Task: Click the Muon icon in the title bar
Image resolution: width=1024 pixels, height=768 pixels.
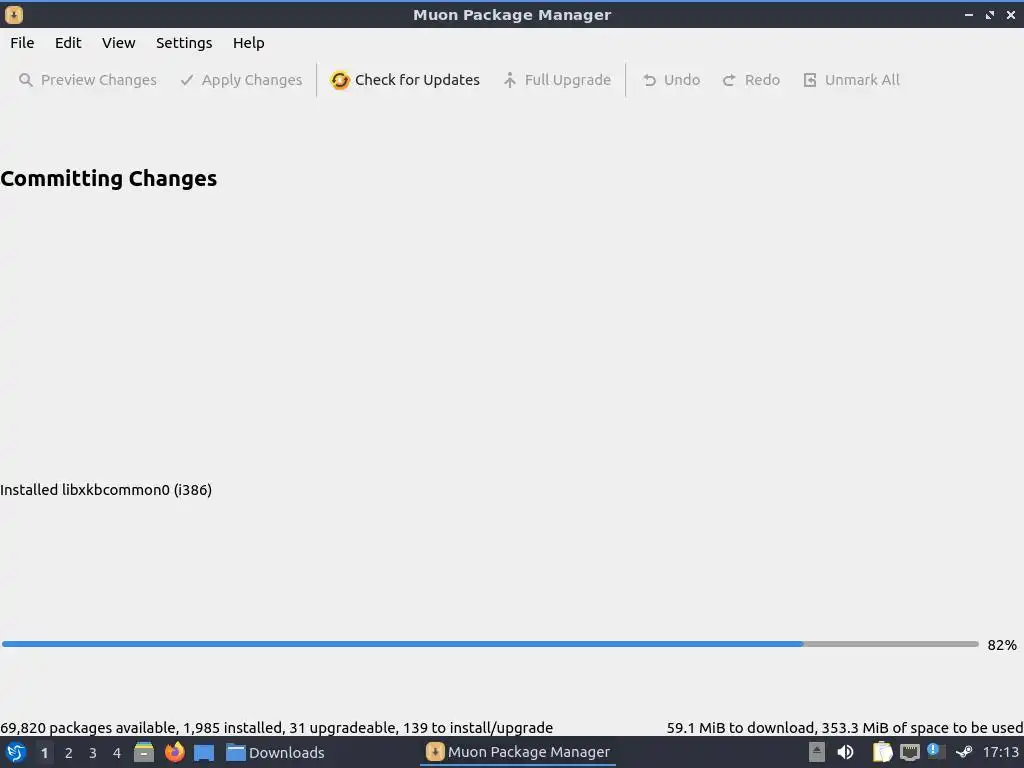Action: point(13,14)
